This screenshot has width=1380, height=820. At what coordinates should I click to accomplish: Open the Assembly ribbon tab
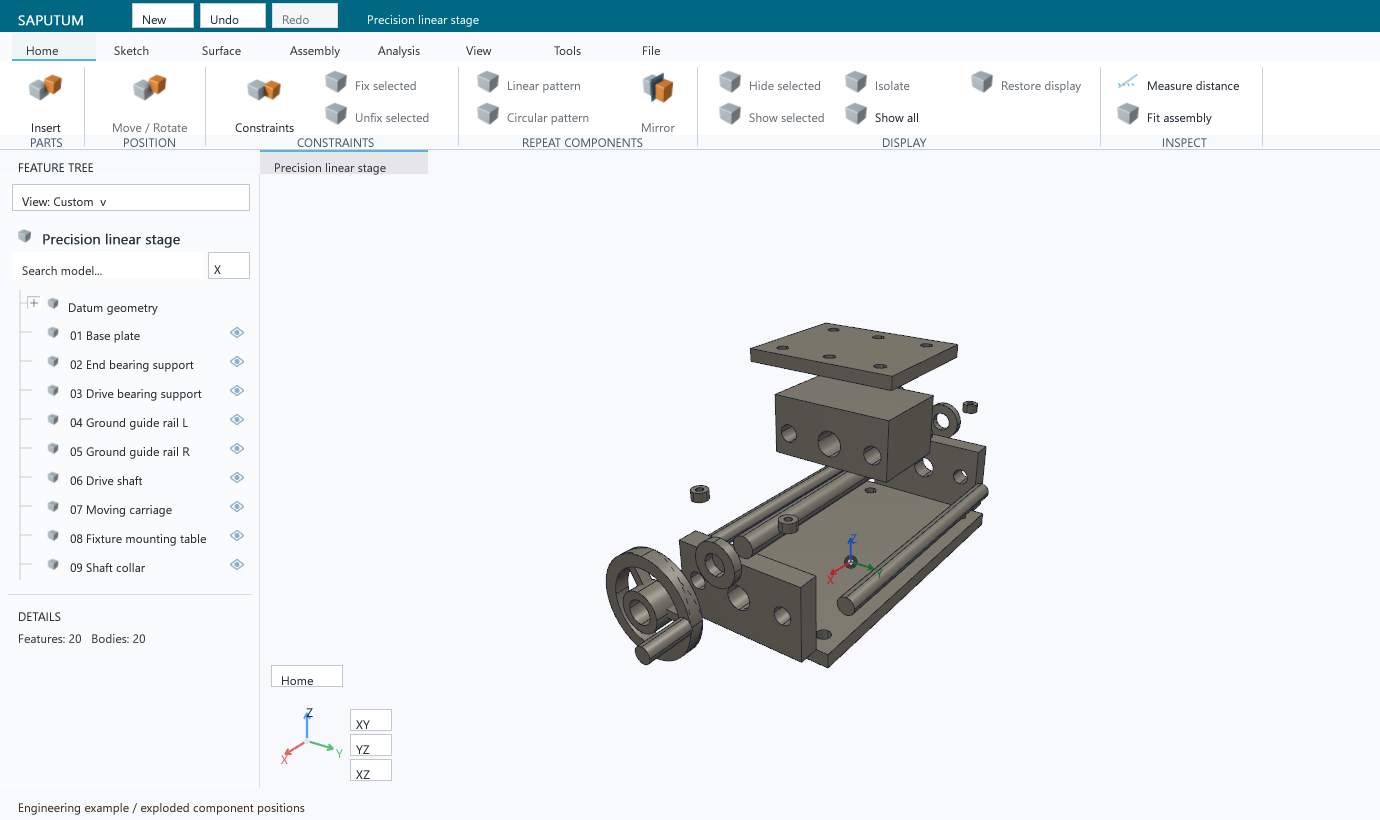[315, 51]
